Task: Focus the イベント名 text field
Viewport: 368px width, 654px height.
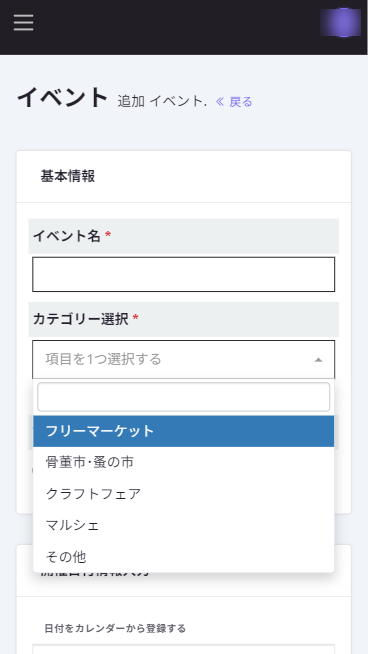Action: [184, 274]
